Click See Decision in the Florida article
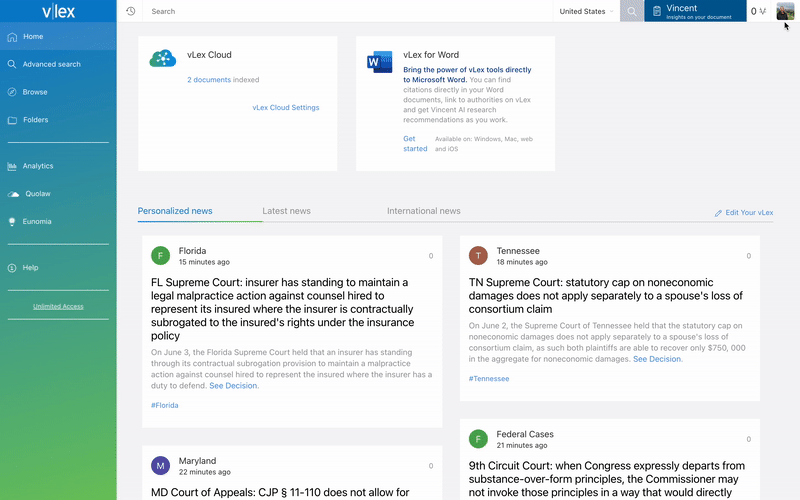 [x=233, y=386]
